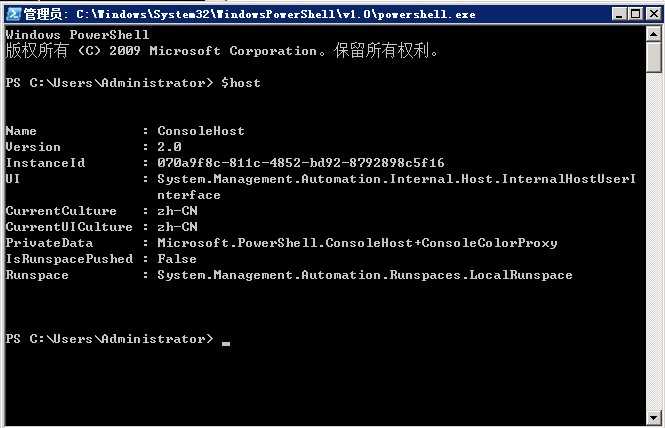Click the Microsoft Corporation copyright line
The height and width of the screenshot is (428, 665).
click(222, 51)
